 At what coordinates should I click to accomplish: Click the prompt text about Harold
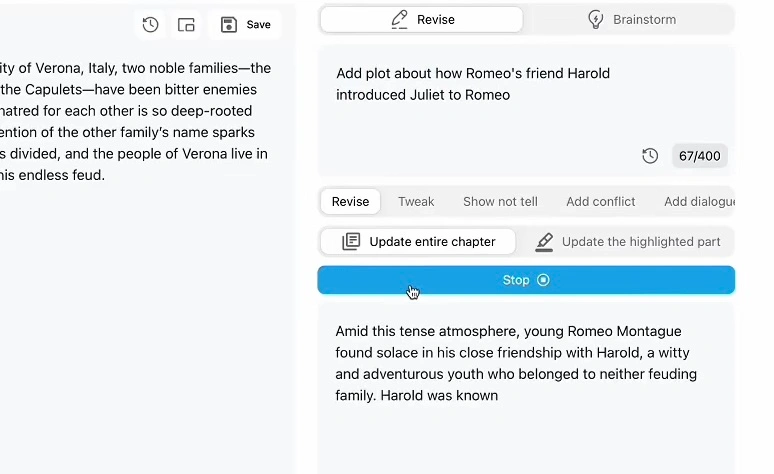(x=472, y=84)
